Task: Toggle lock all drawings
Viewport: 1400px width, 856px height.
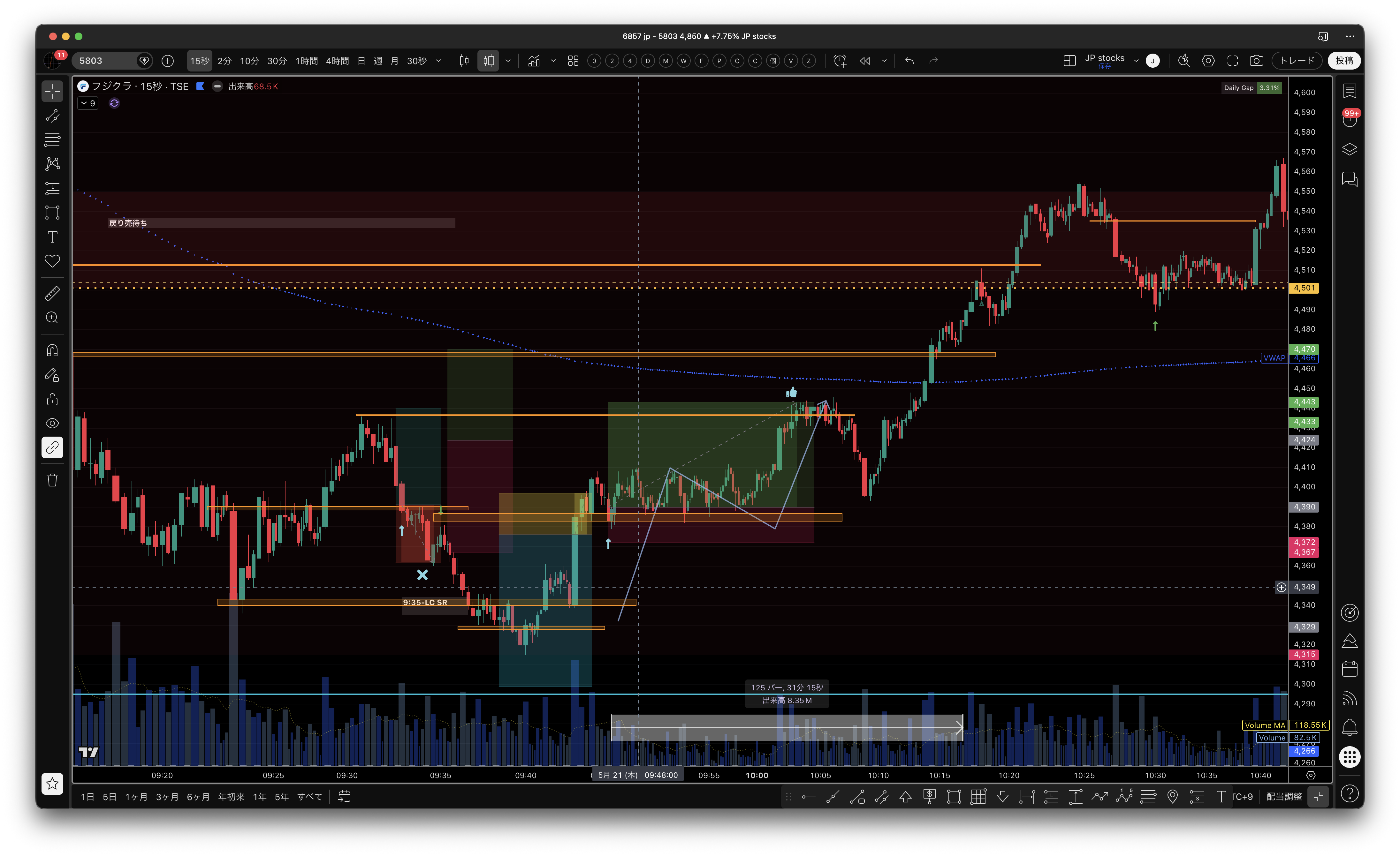Action: [52, 399]
